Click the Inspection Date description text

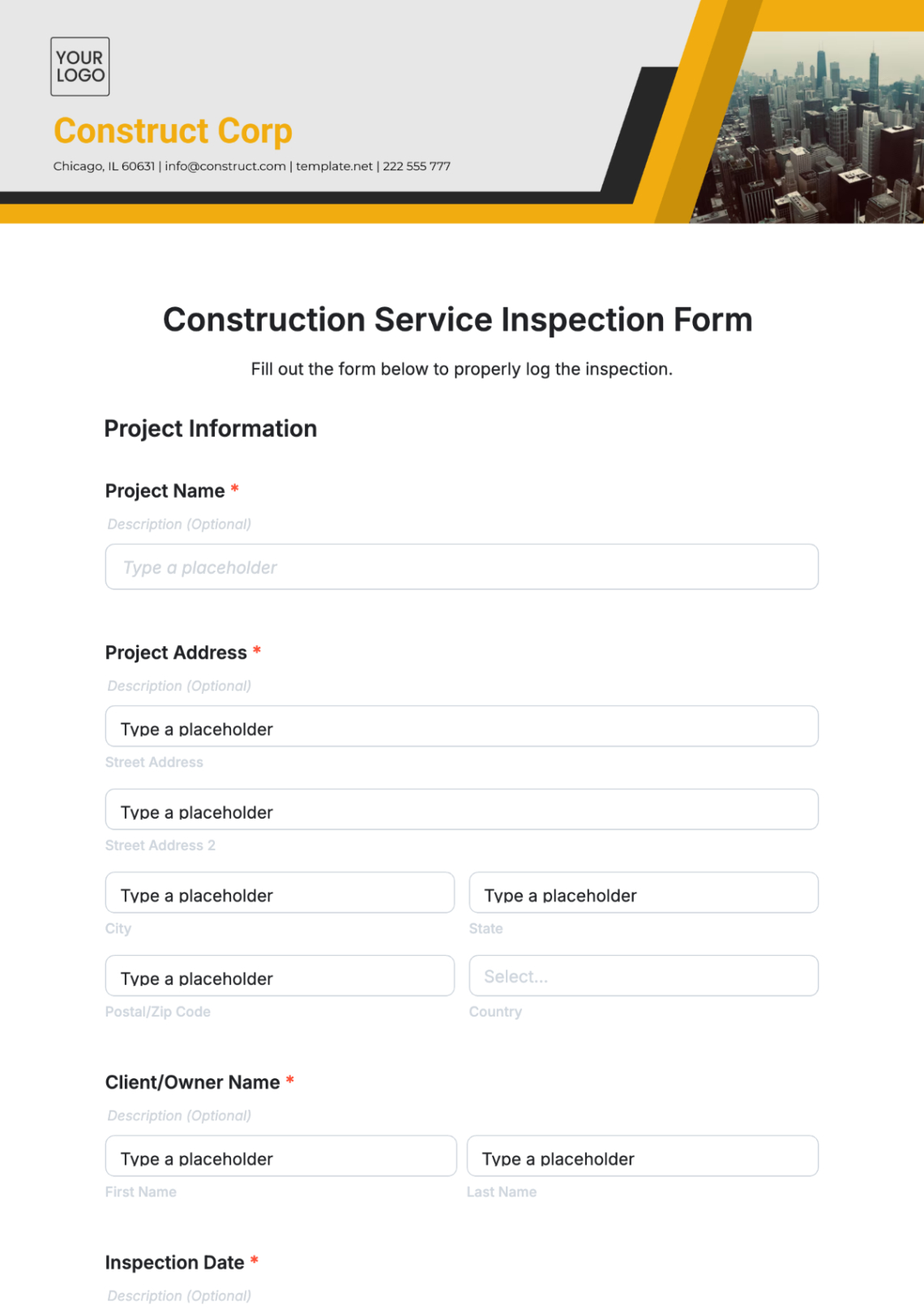(x=179, y=1295)
